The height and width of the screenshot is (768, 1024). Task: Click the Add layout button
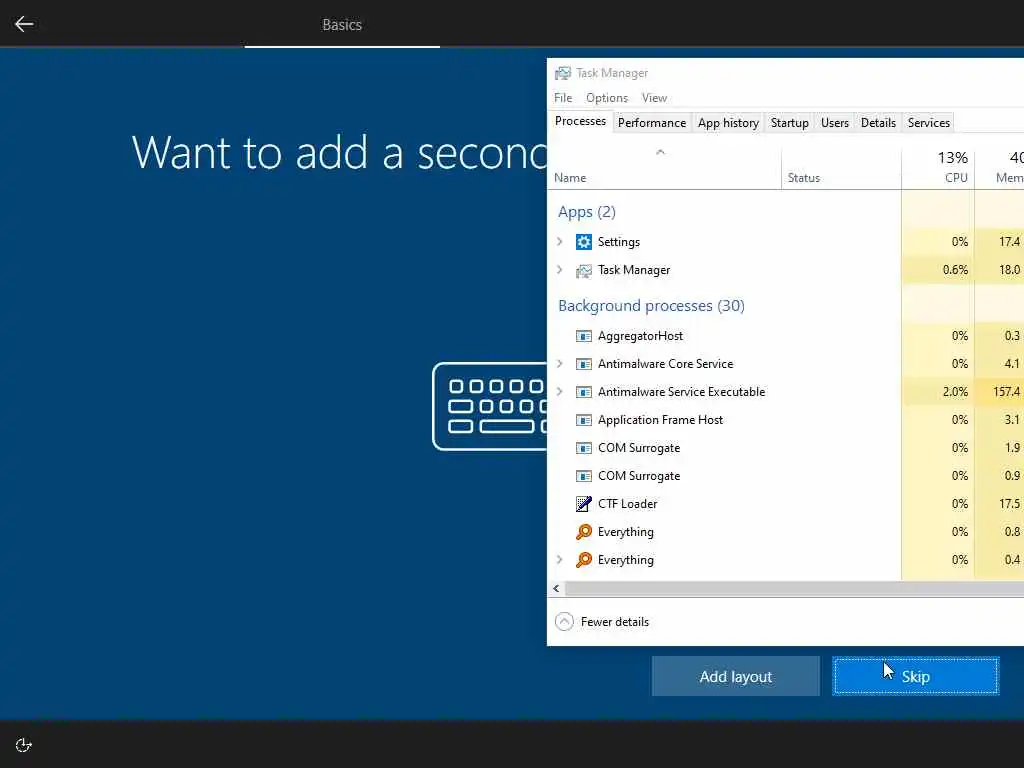point(735,677)
